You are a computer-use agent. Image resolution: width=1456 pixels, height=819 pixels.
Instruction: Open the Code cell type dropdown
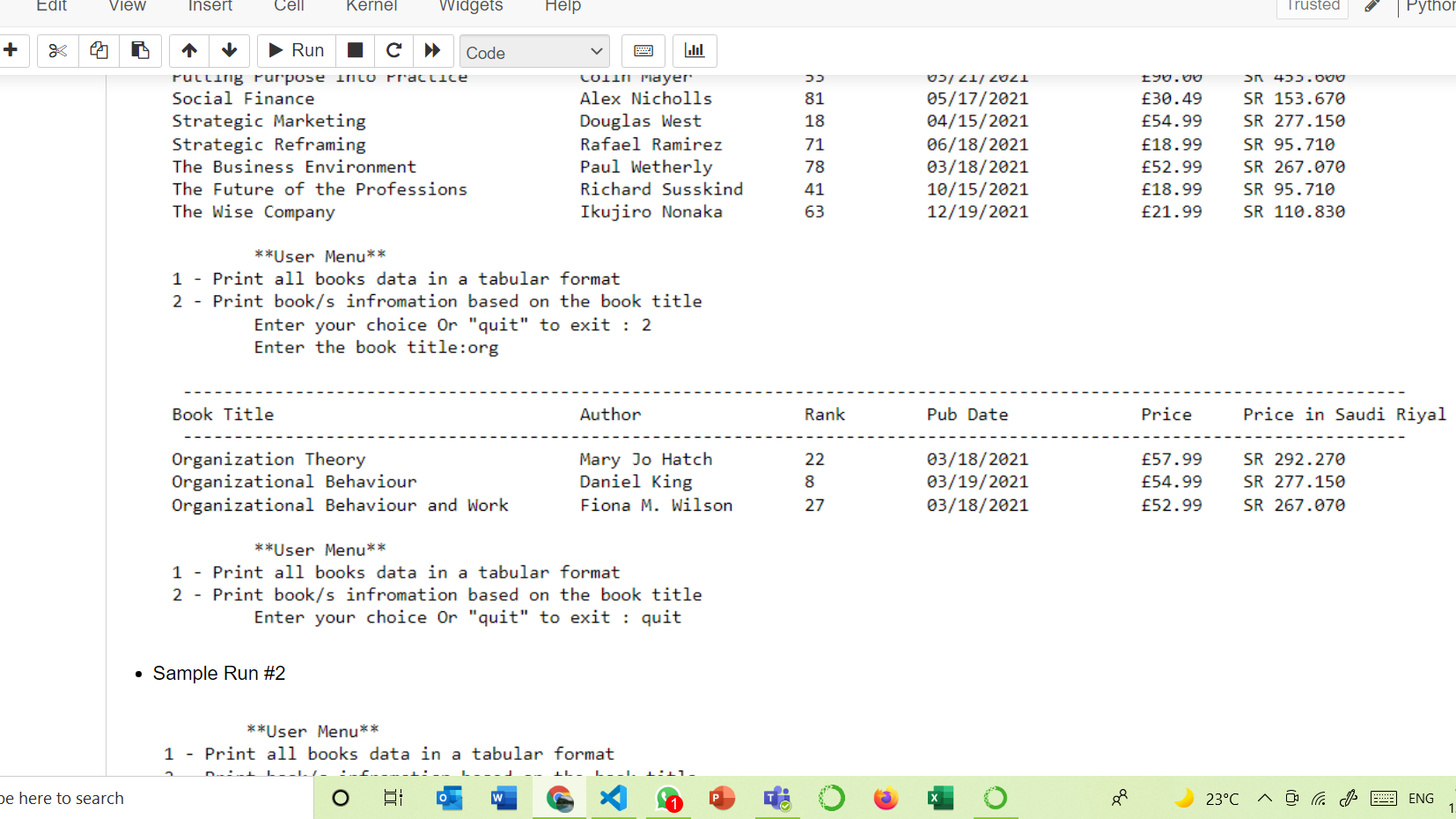(535, 52)
